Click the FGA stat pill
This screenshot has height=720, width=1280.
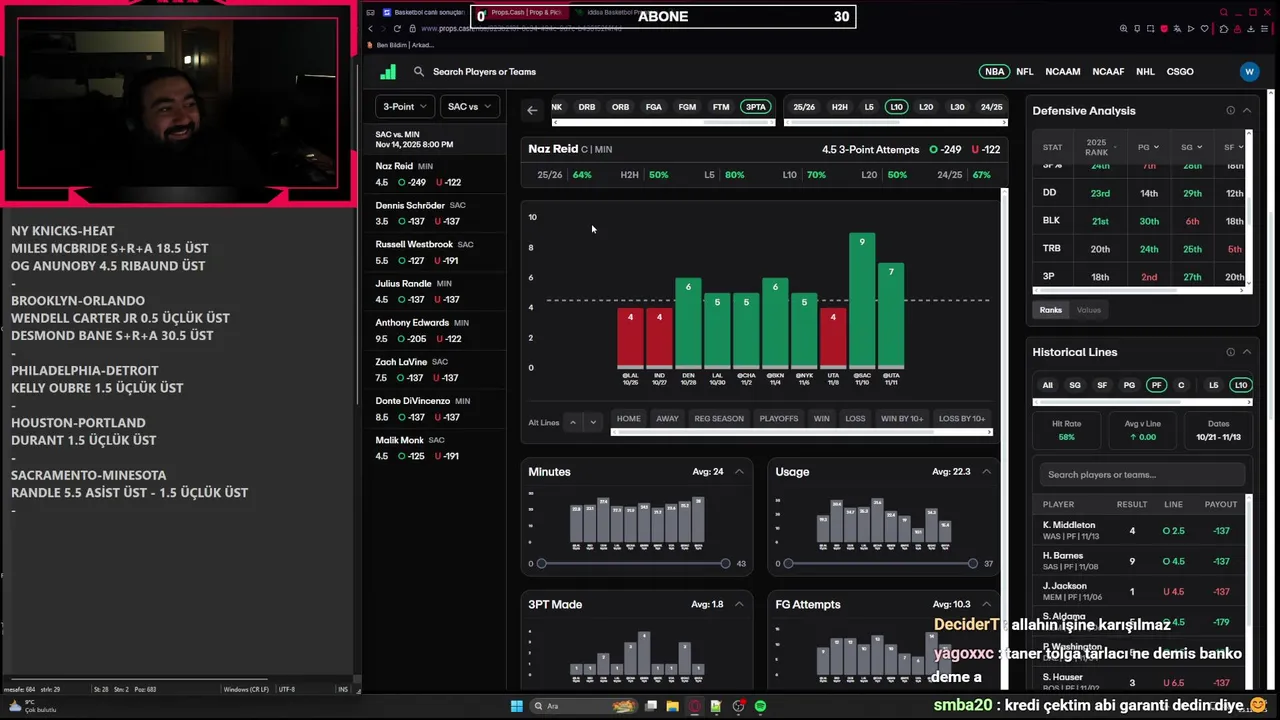653,107
